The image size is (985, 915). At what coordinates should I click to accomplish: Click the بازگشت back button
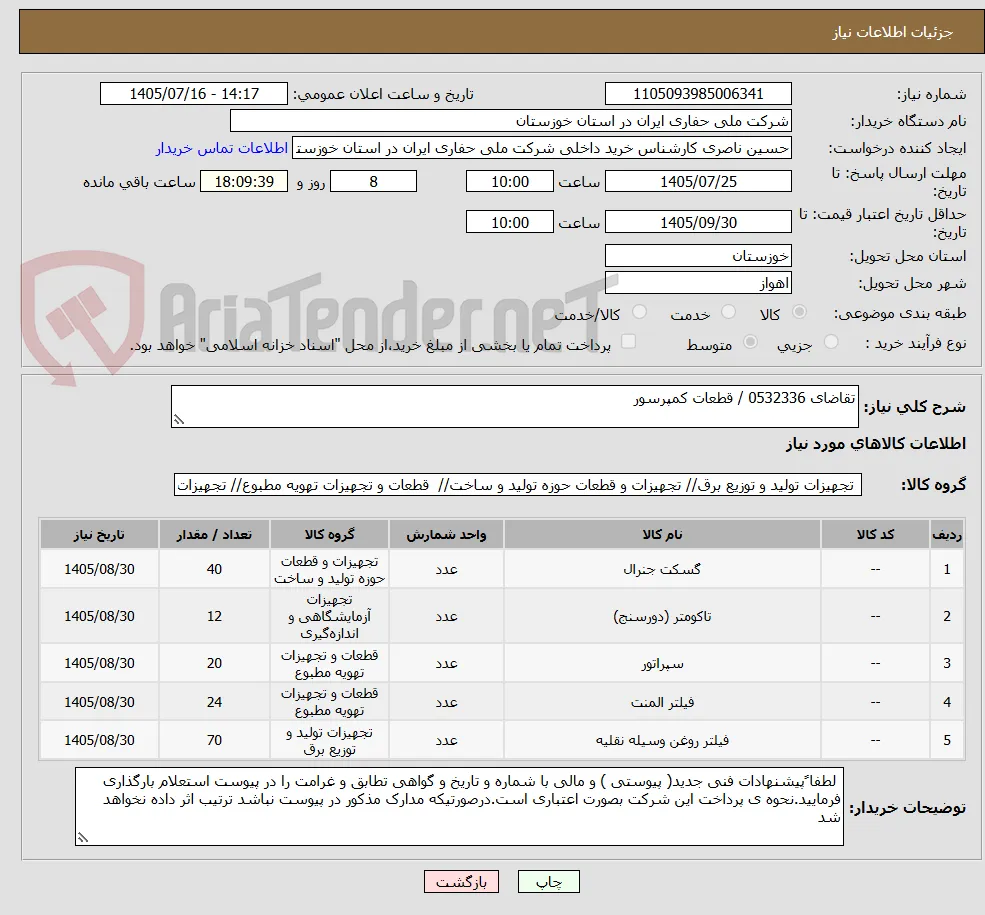coord(461,882)
